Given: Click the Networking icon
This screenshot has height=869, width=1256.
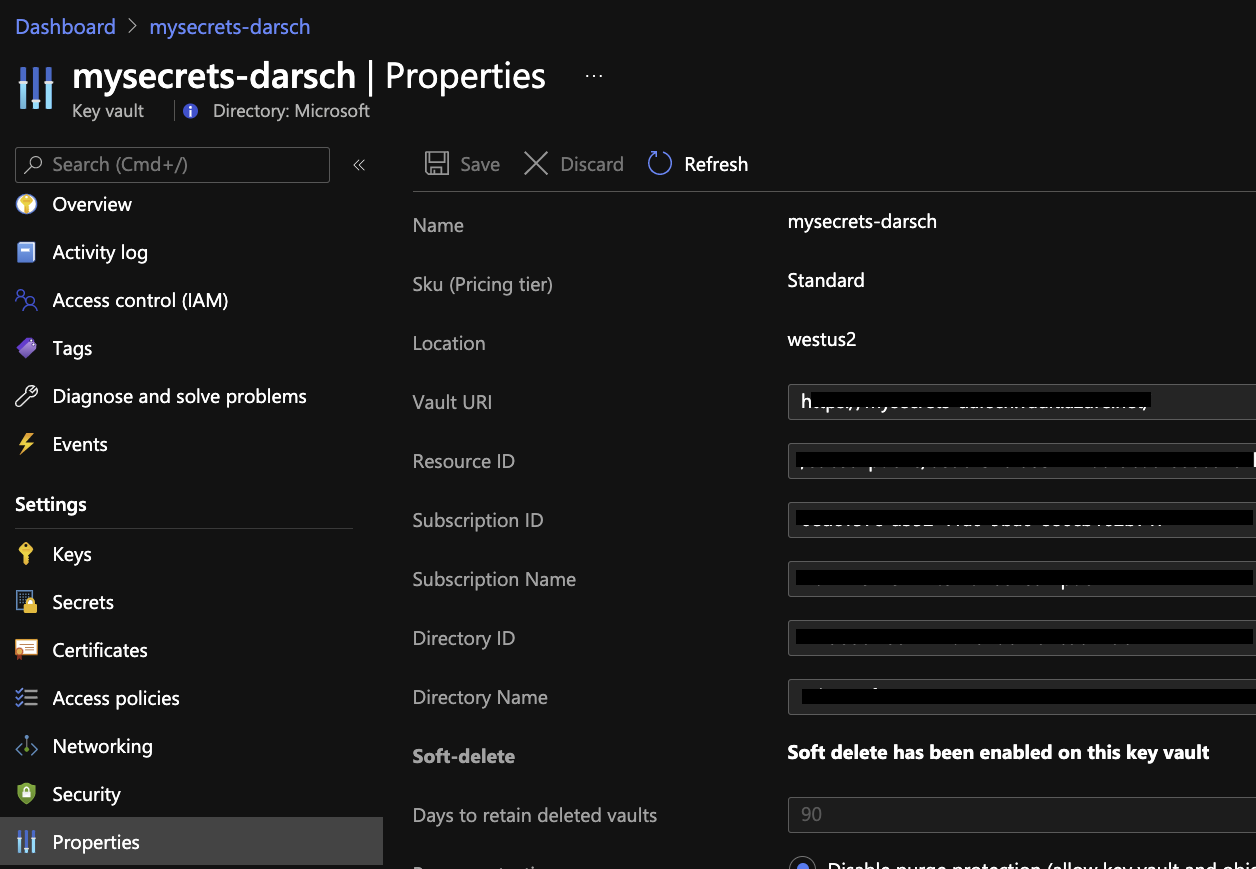Looking at the screenshot, I should 27,746.
